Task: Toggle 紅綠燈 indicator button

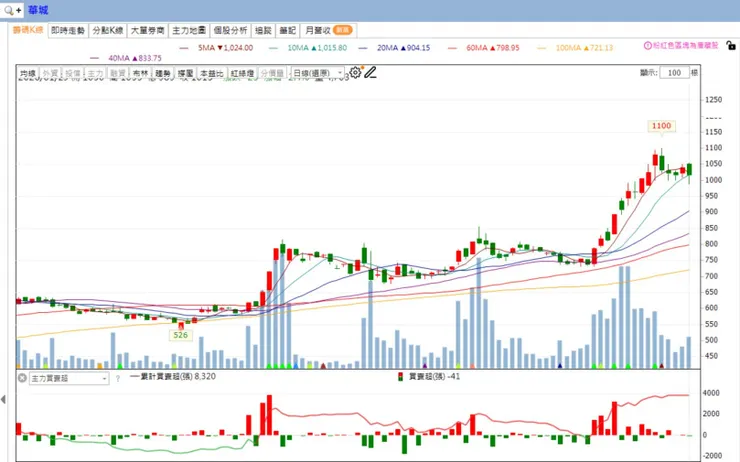Action: point(242,73)
